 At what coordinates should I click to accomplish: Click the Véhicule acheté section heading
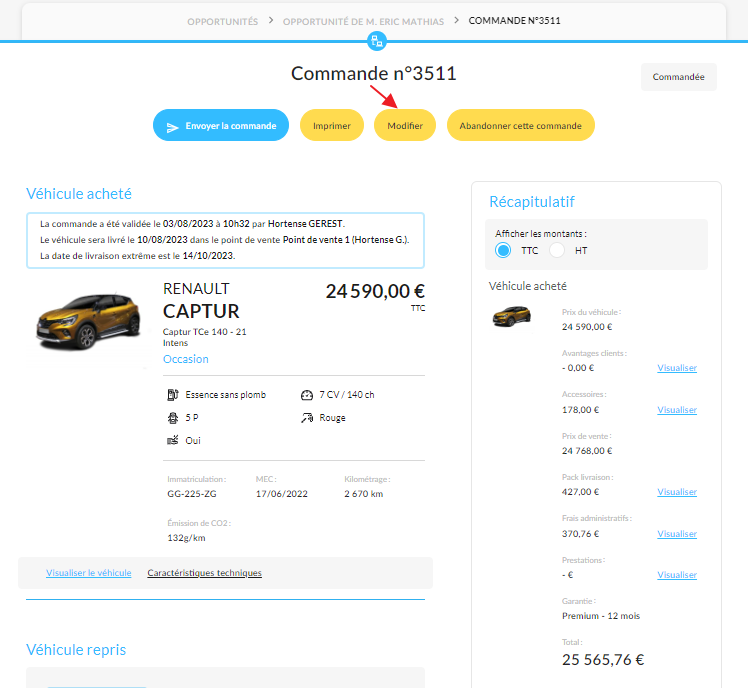coord(79,194)
